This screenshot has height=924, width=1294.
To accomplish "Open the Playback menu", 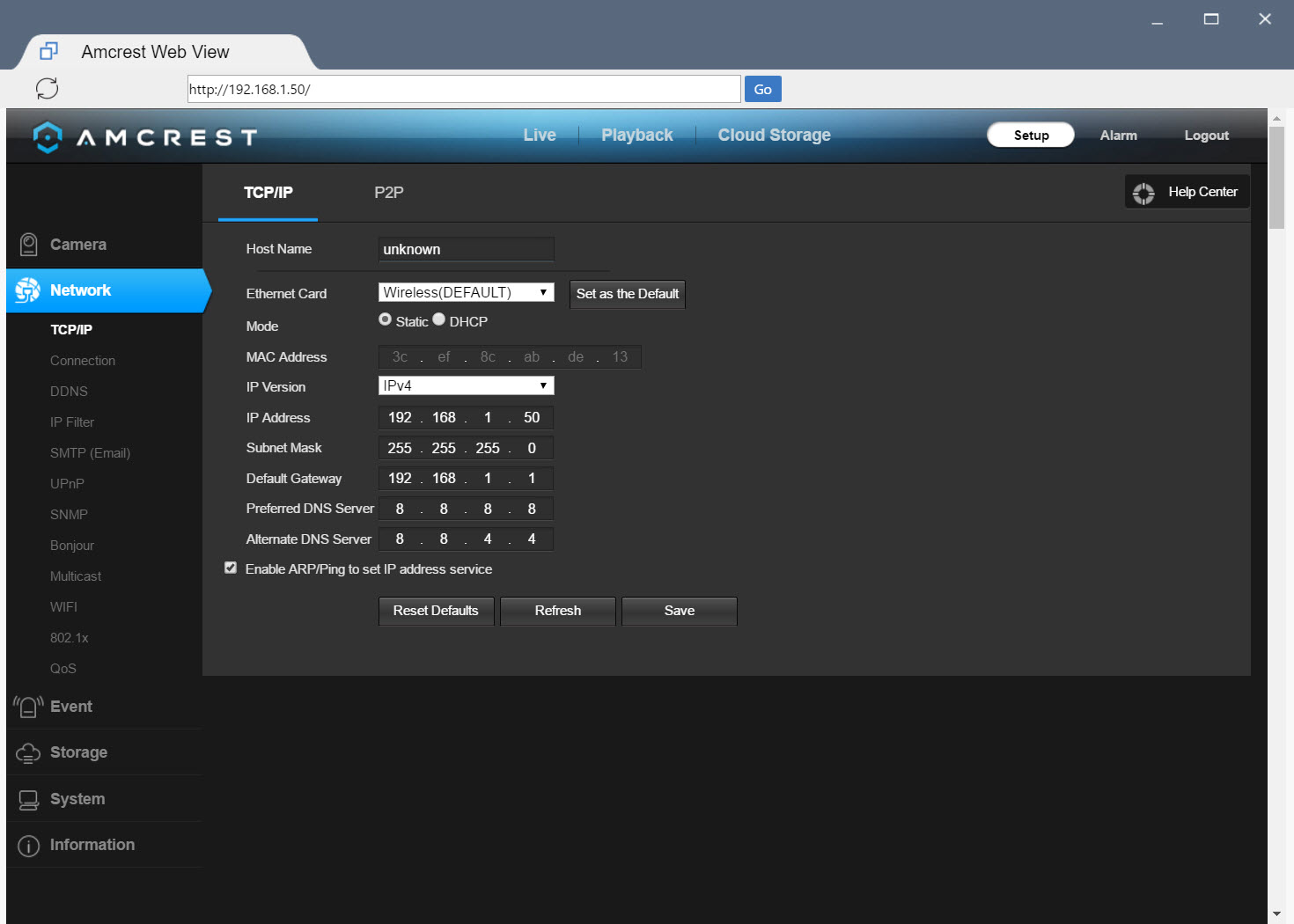I will pos(637,135).
